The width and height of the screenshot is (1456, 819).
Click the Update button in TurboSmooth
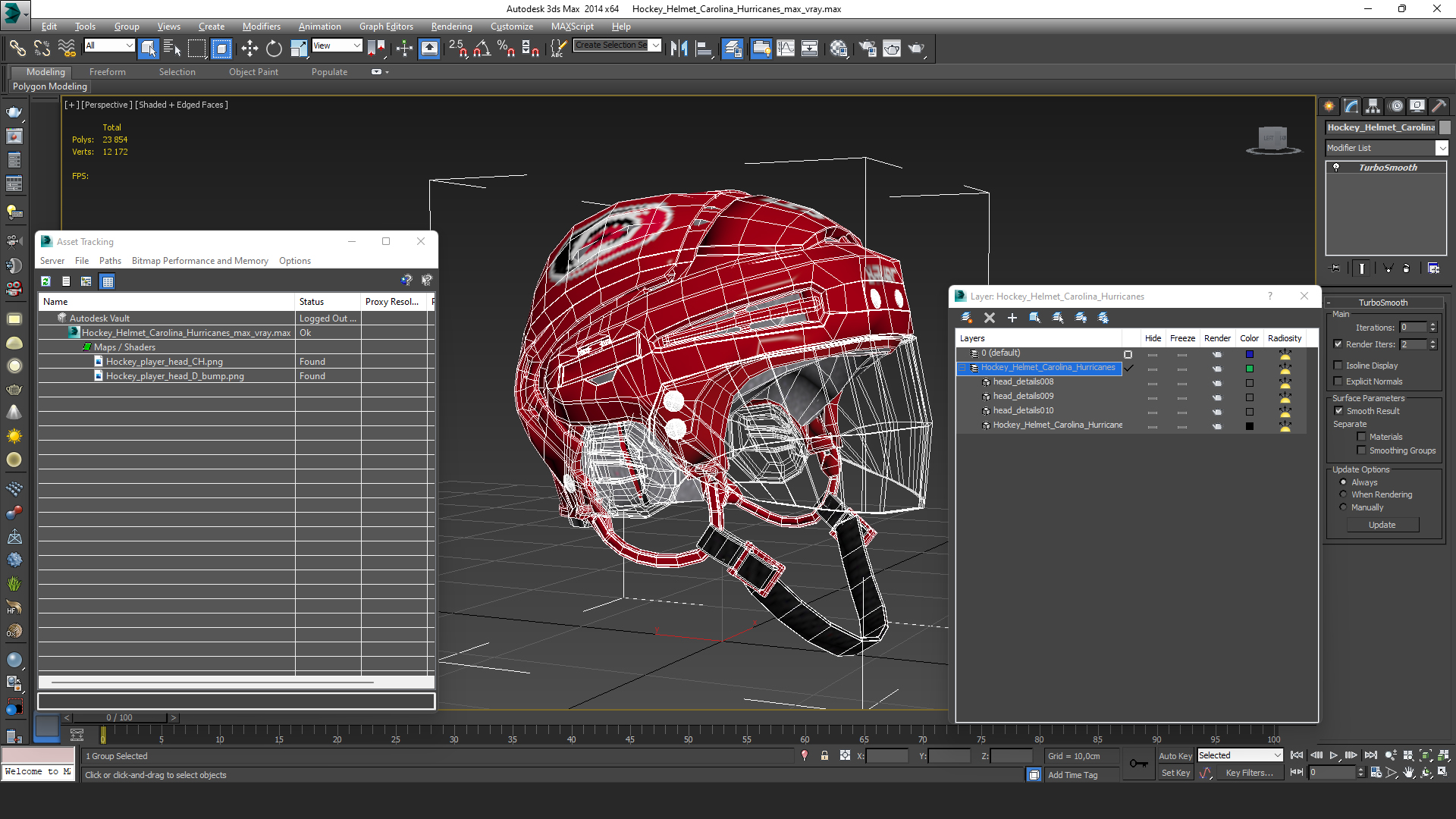click(x=1382, y=525)
